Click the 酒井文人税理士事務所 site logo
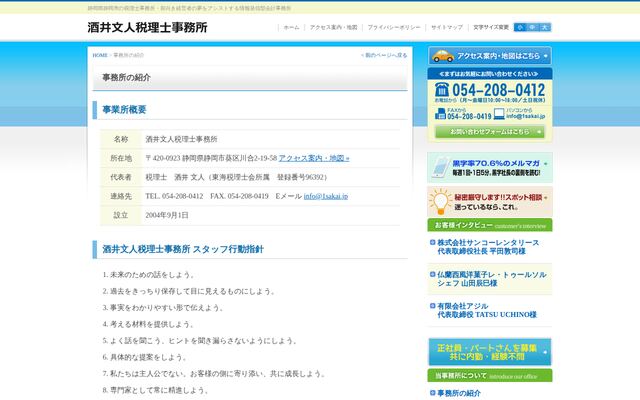The width and height of the screenshot is (640, 400). (x=147, y=27)
